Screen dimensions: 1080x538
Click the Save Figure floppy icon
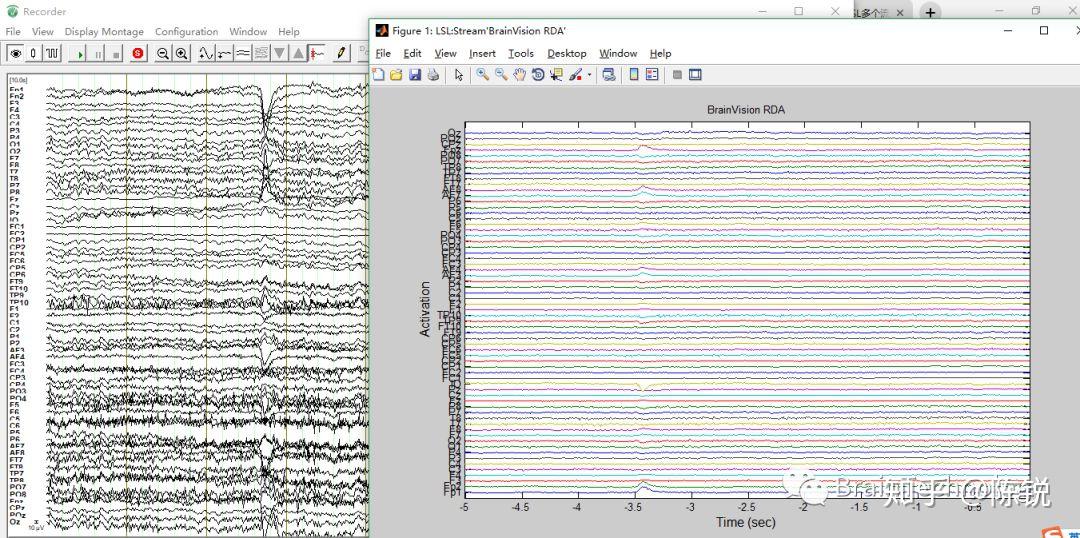point(414,75)
